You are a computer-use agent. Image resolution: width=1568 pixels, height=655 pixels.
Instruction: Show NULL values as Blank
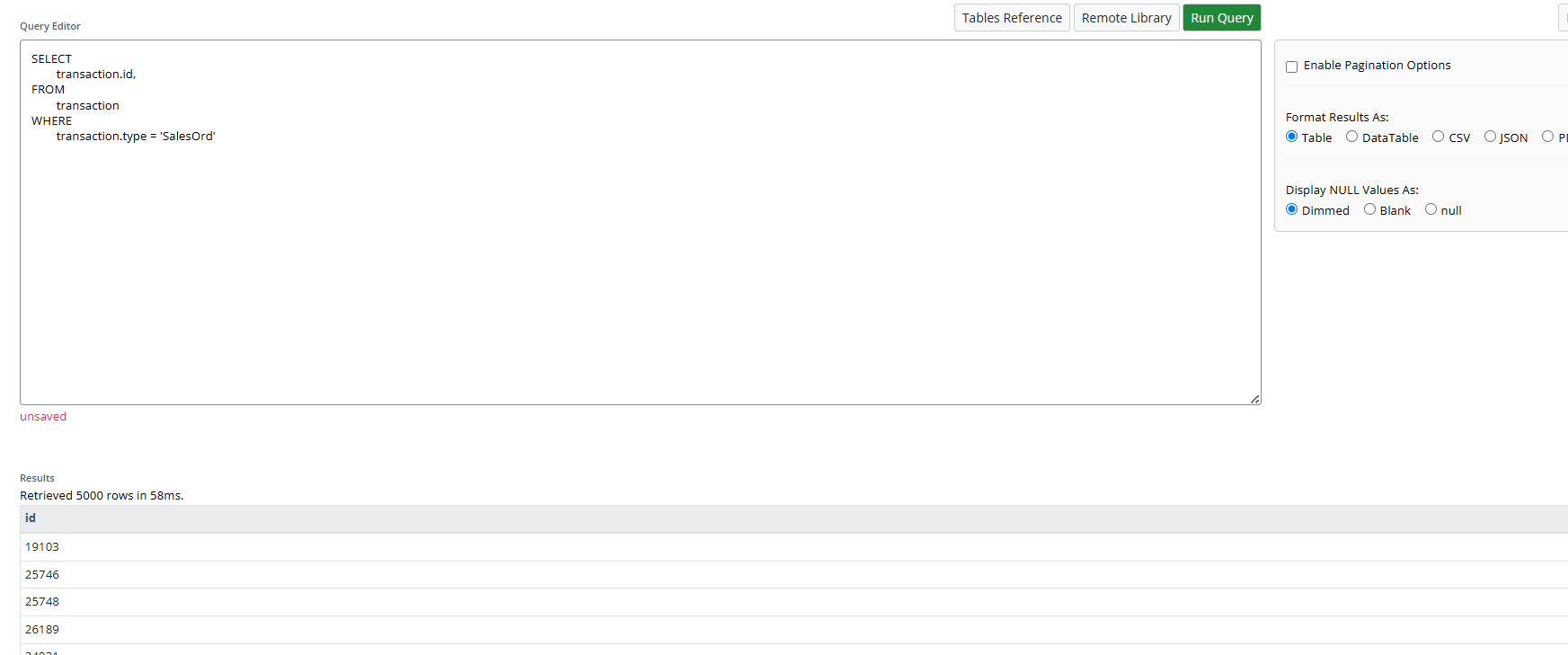click(x=1369, y=209)
